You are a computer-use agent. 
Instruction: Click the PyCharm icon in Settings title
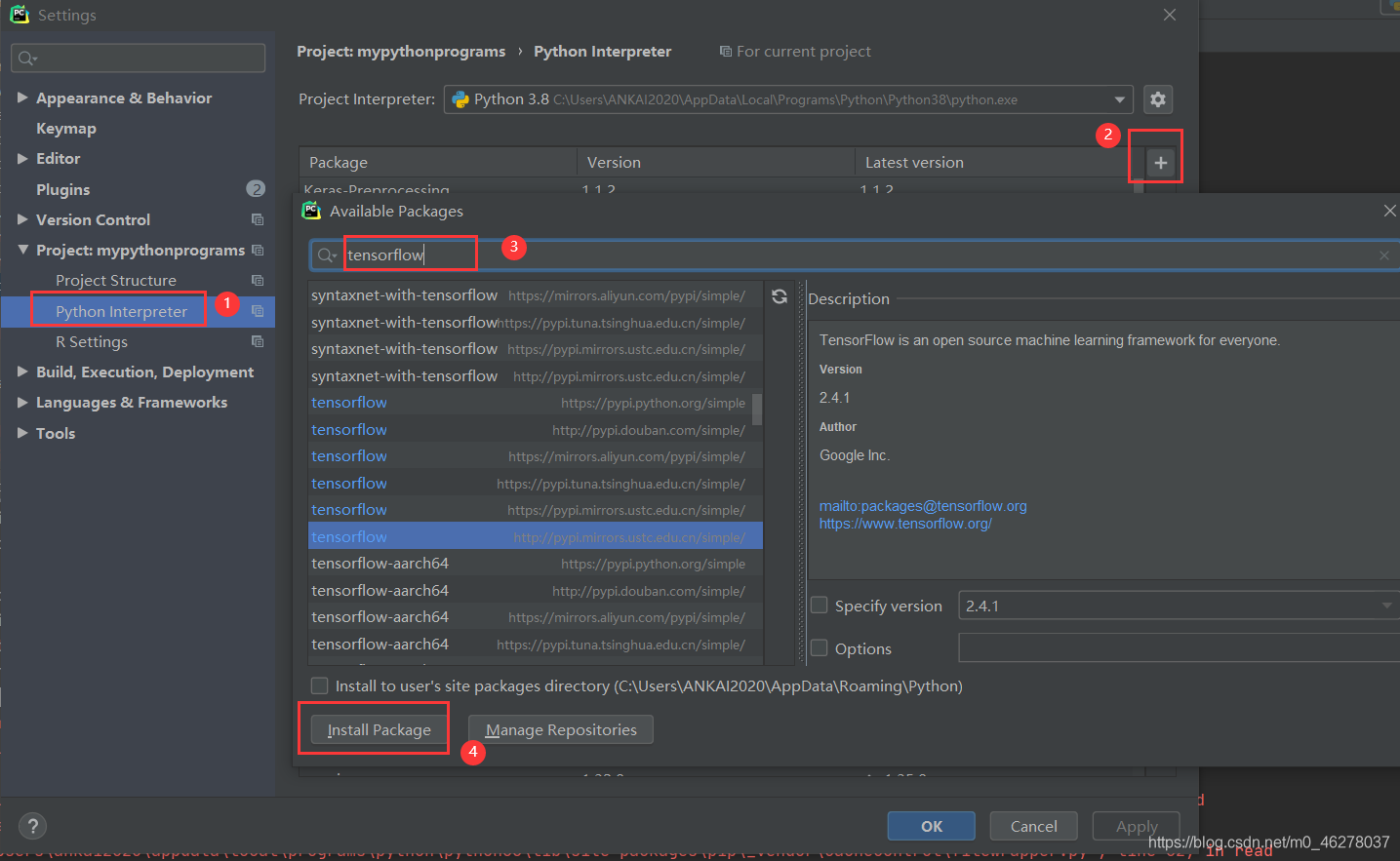[20, 15]
